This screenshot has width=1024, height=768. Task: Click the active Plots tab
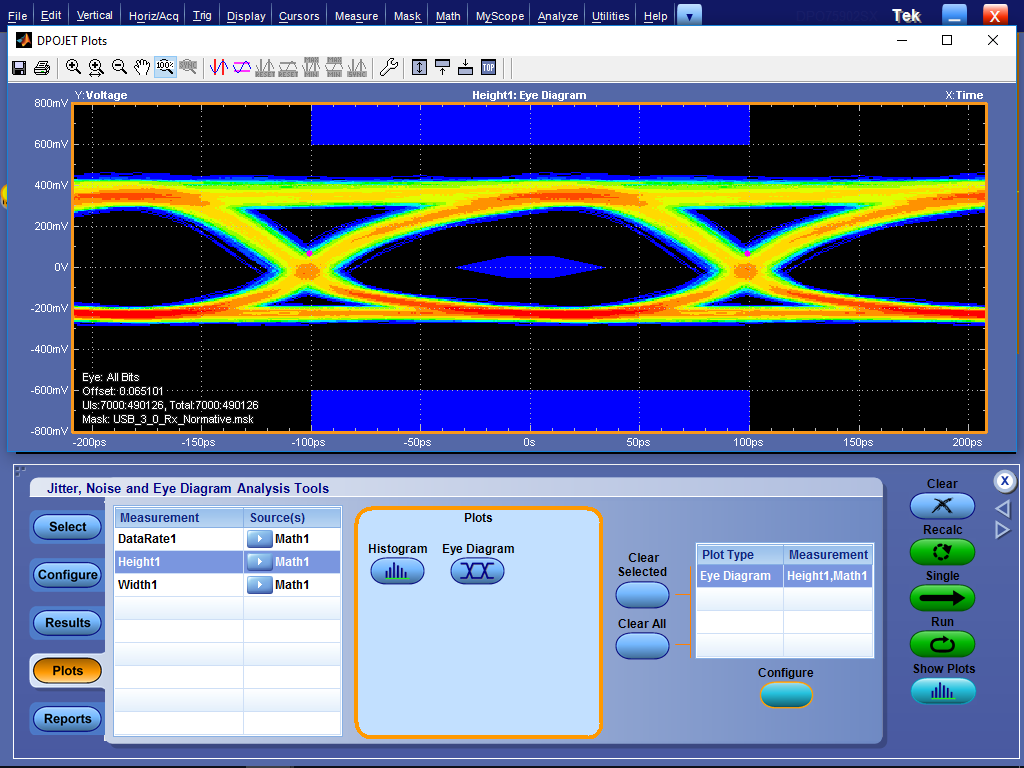[67, 671]
